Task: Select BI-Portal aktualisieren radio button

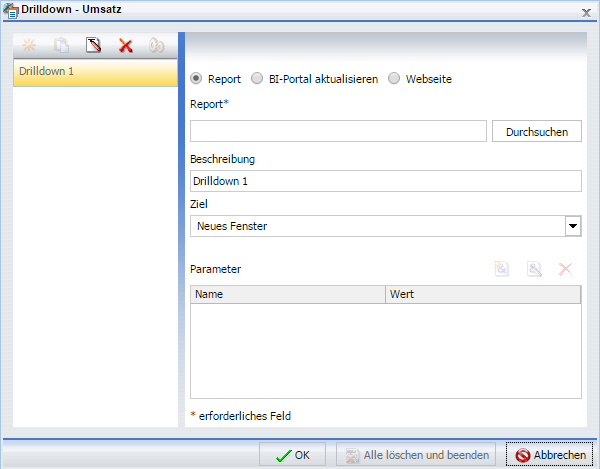Action: pyautogui.click(x=257, y=78)
